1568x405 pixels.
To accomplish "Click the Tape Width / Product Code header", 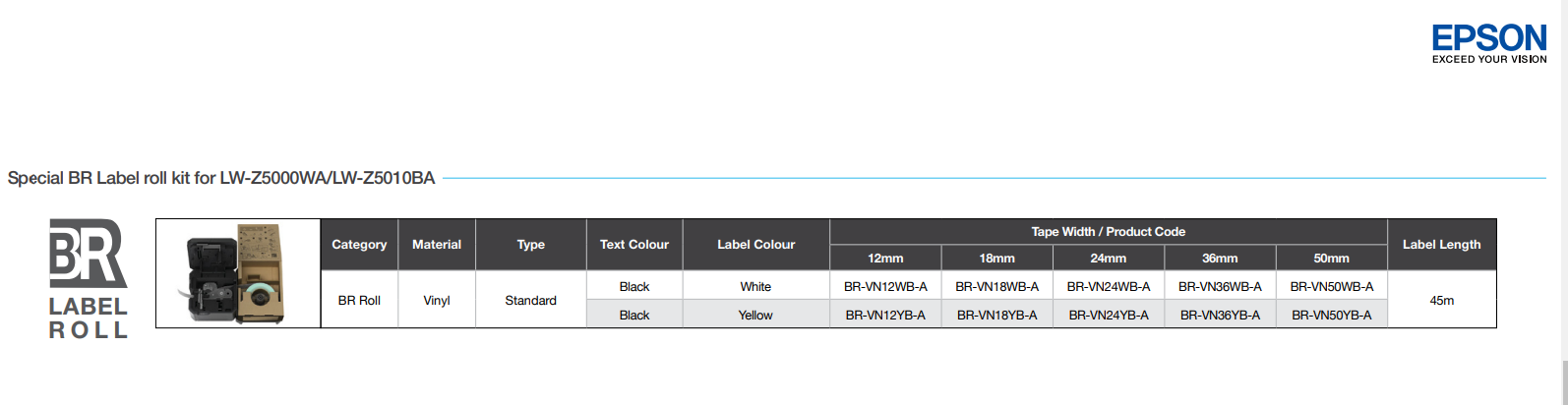I will [1108, 232].
